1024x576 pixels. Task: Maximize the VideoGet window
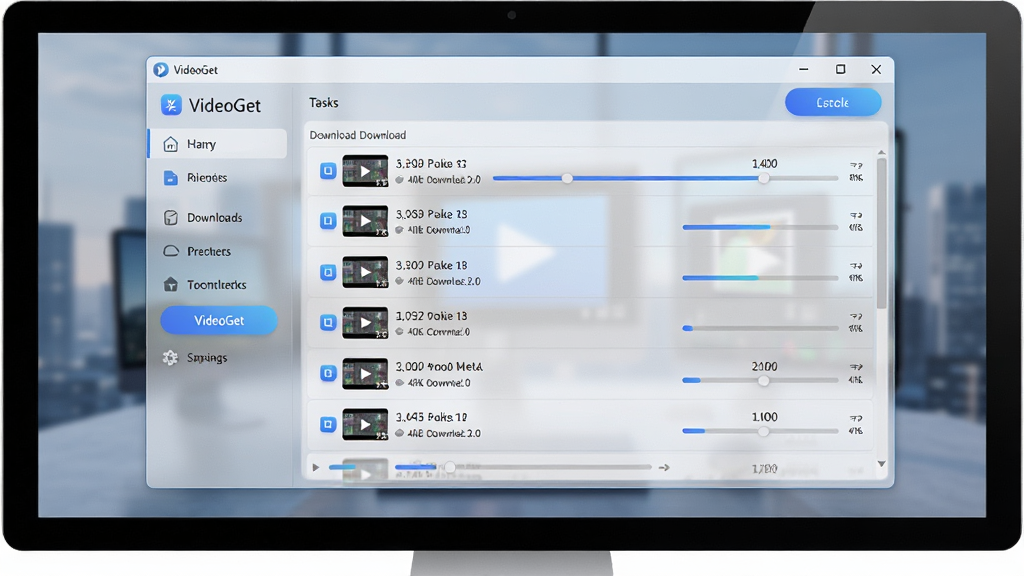click(840, 69)
